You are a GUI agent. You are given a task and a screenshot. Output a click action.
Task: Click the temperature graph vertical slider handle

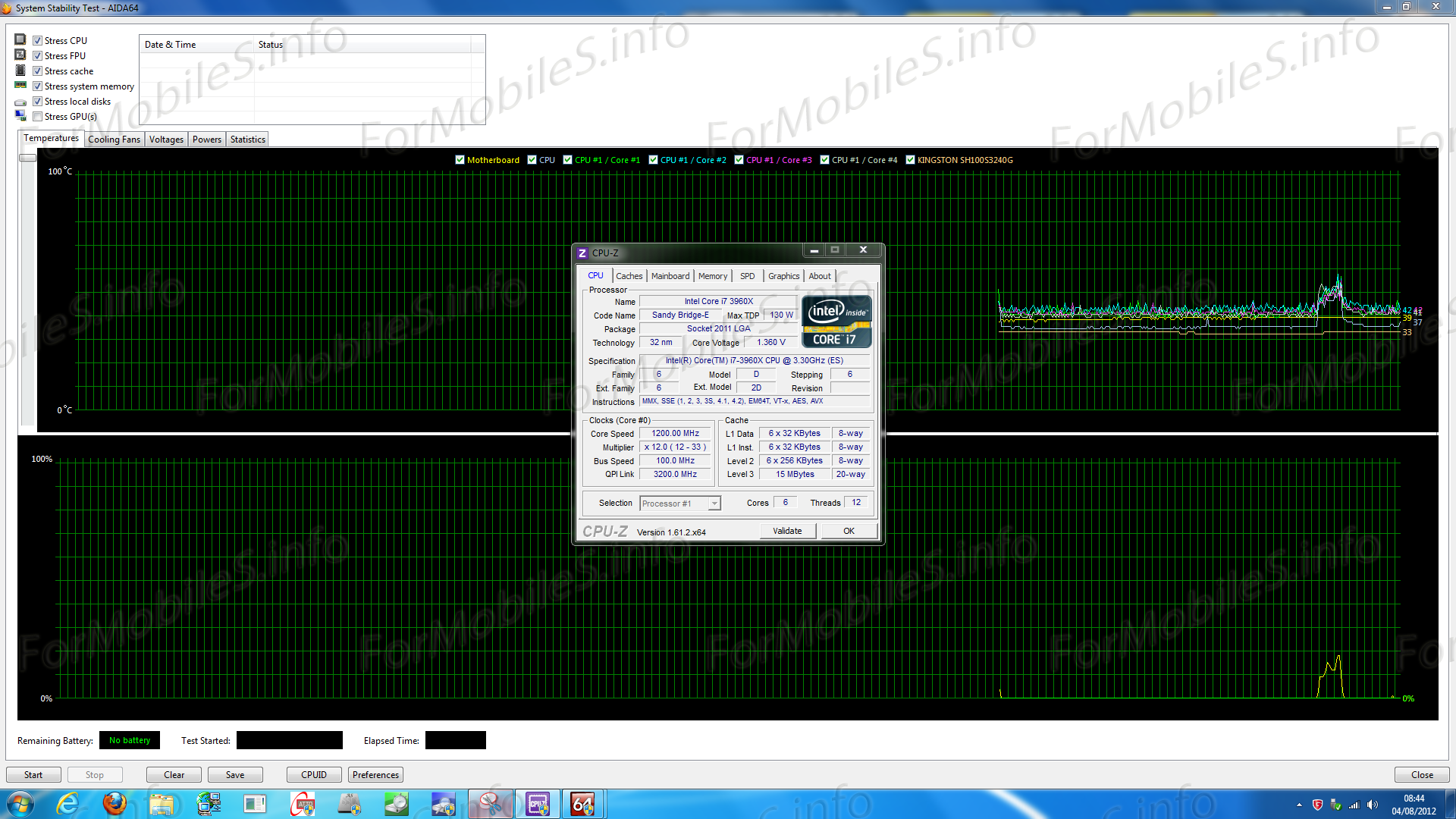pos(27,158)
